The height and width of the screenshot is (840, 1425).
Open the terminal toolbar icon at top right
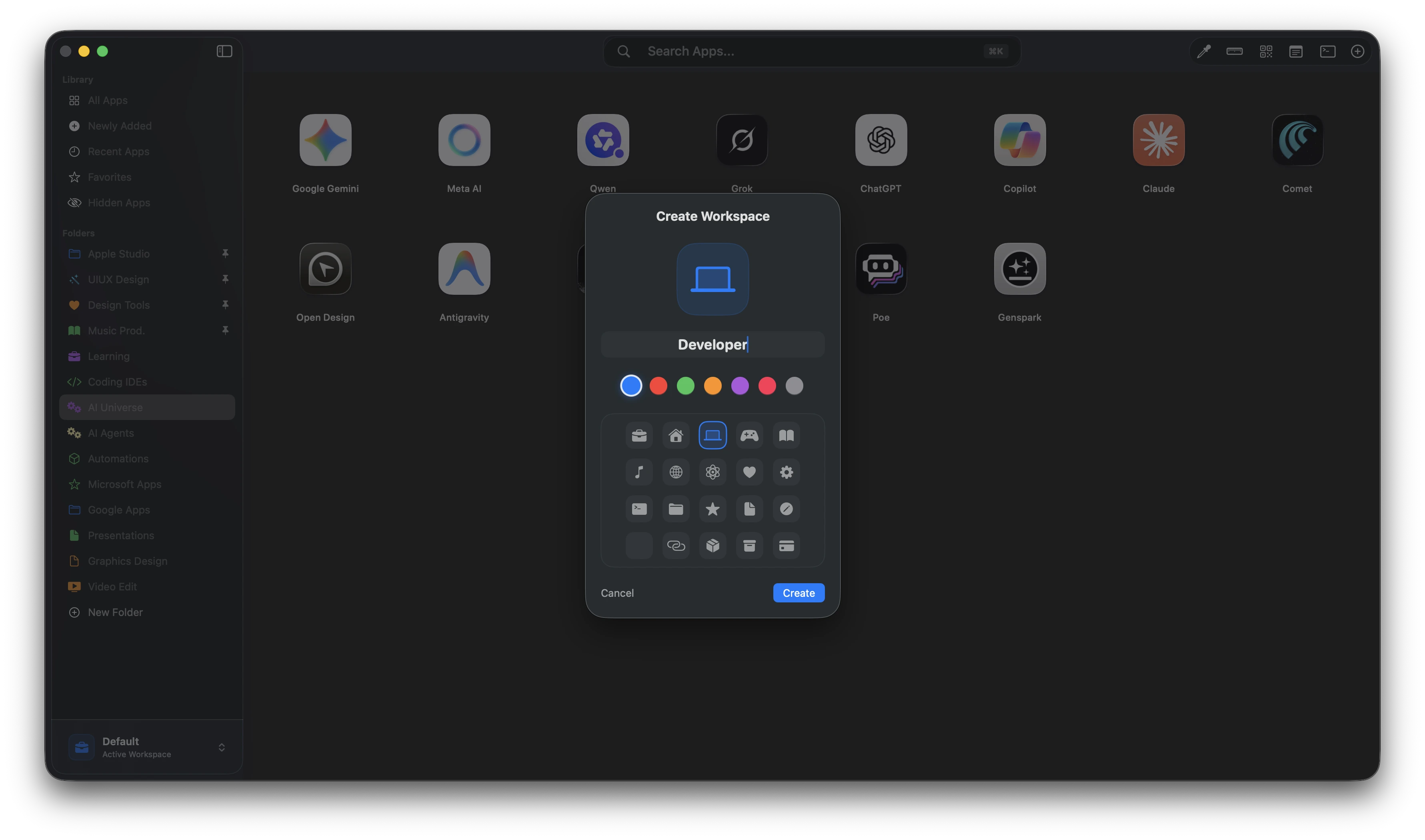(x=1328, y=52)
